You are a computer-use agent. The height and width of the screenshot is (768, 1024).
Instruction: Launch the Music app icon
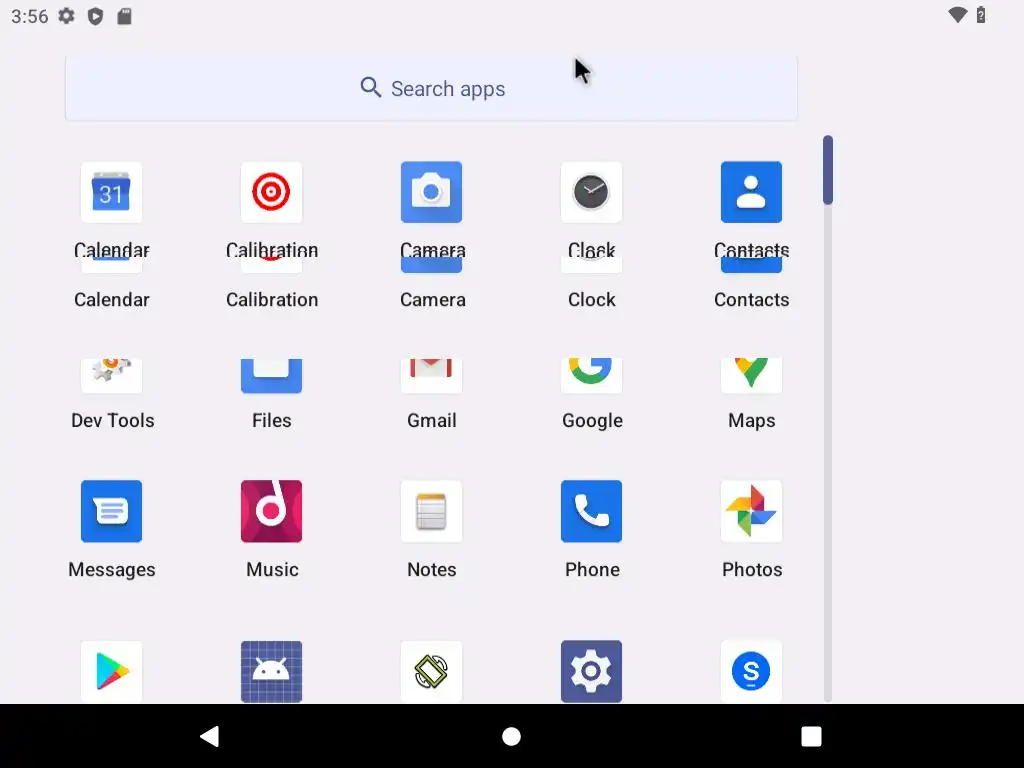(x=271, y=511)
